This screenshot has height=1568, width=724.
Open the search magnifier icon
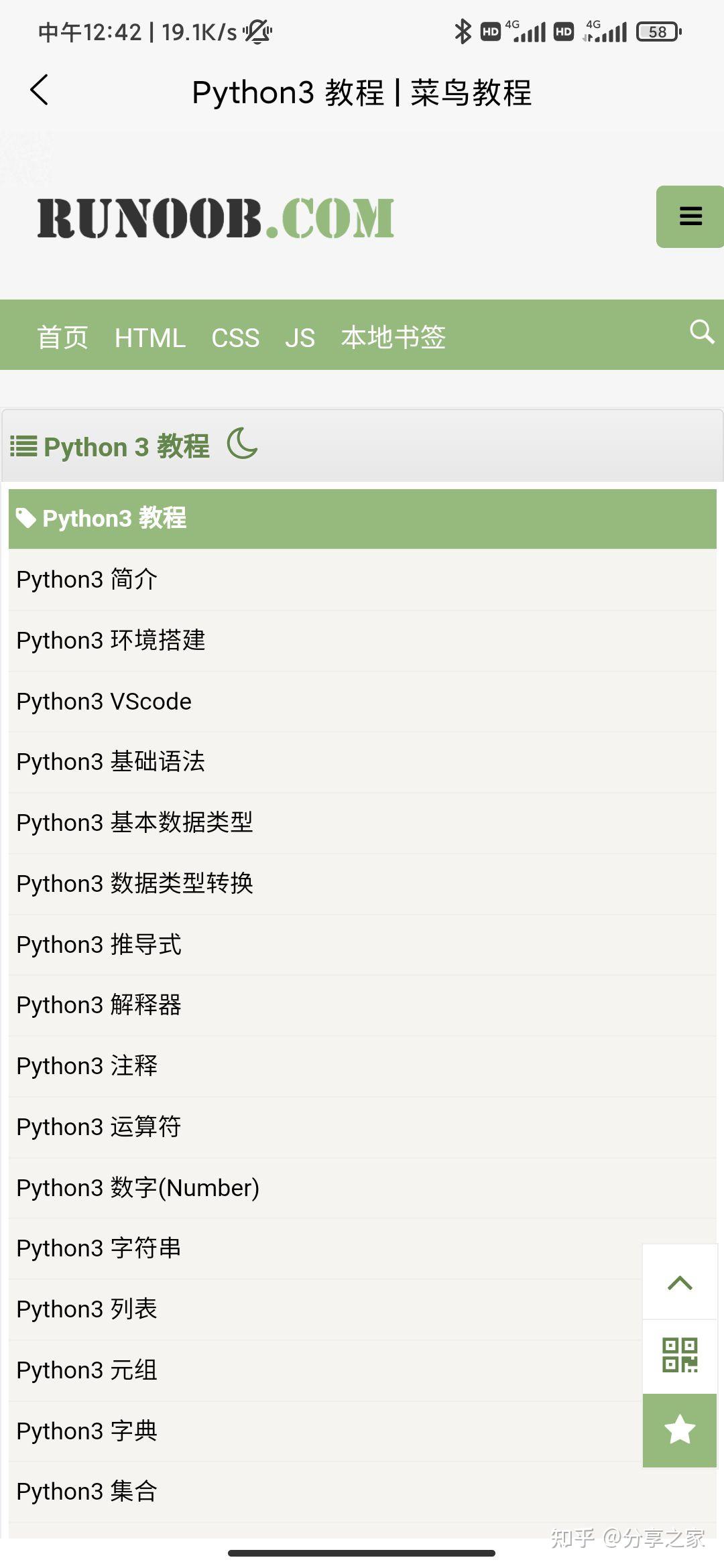coord(702,332)
